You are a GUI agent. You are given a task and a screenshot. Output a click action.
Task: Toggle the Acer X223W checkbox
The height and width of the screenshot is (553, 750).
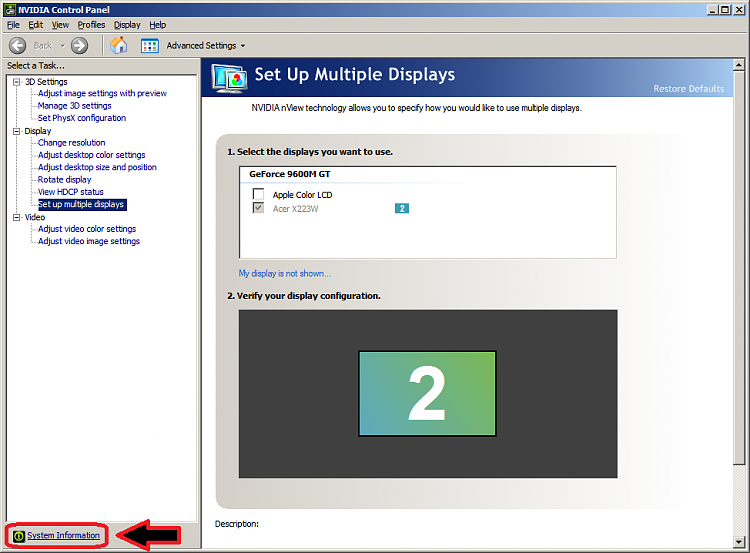(258, 208)
